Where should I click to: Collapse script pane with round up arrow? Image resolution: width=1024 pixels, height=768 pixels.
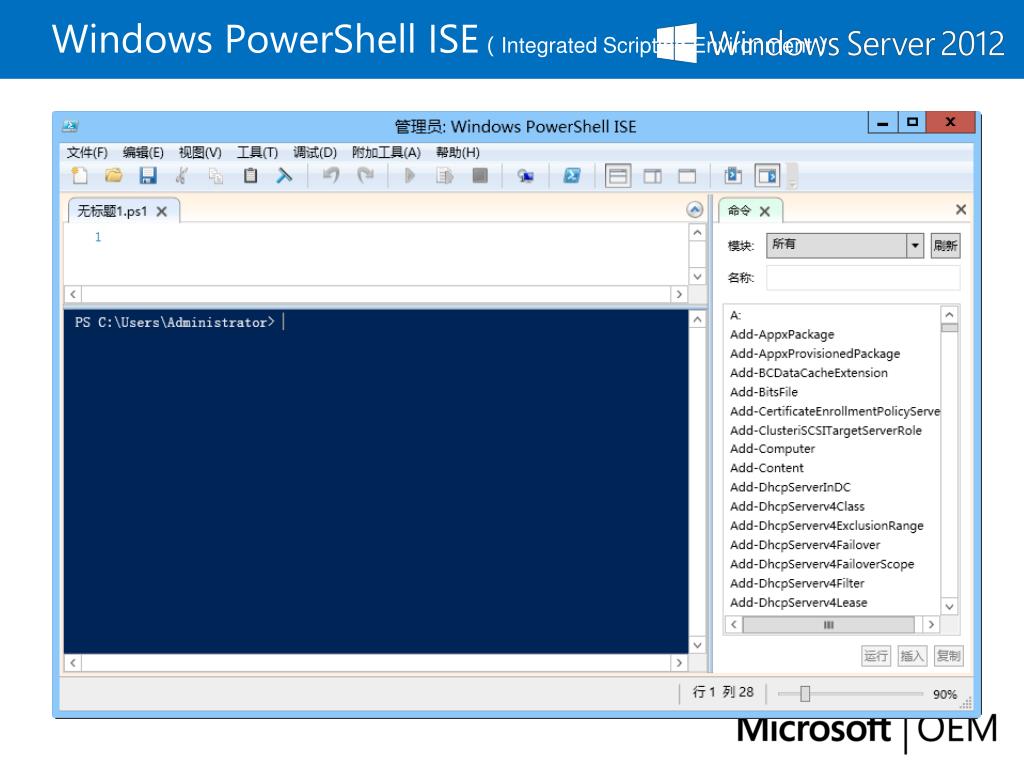point(695,210)
